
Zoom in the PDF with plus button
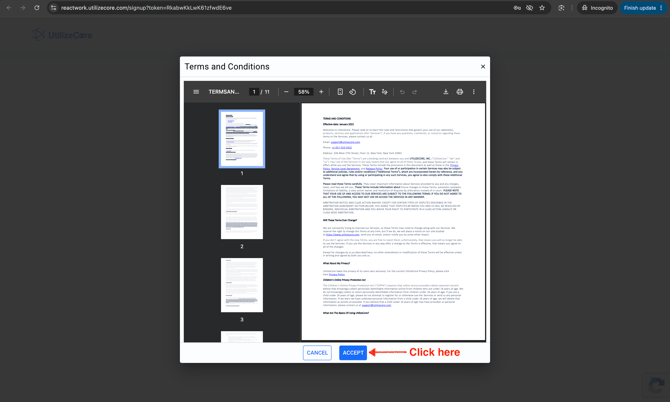(x=321, y=92)
